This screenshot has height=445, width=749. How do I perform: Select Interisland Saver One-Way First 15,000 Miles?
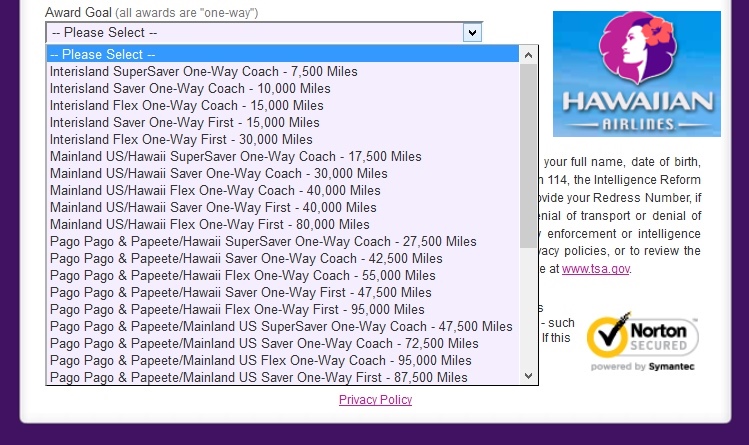283,122
